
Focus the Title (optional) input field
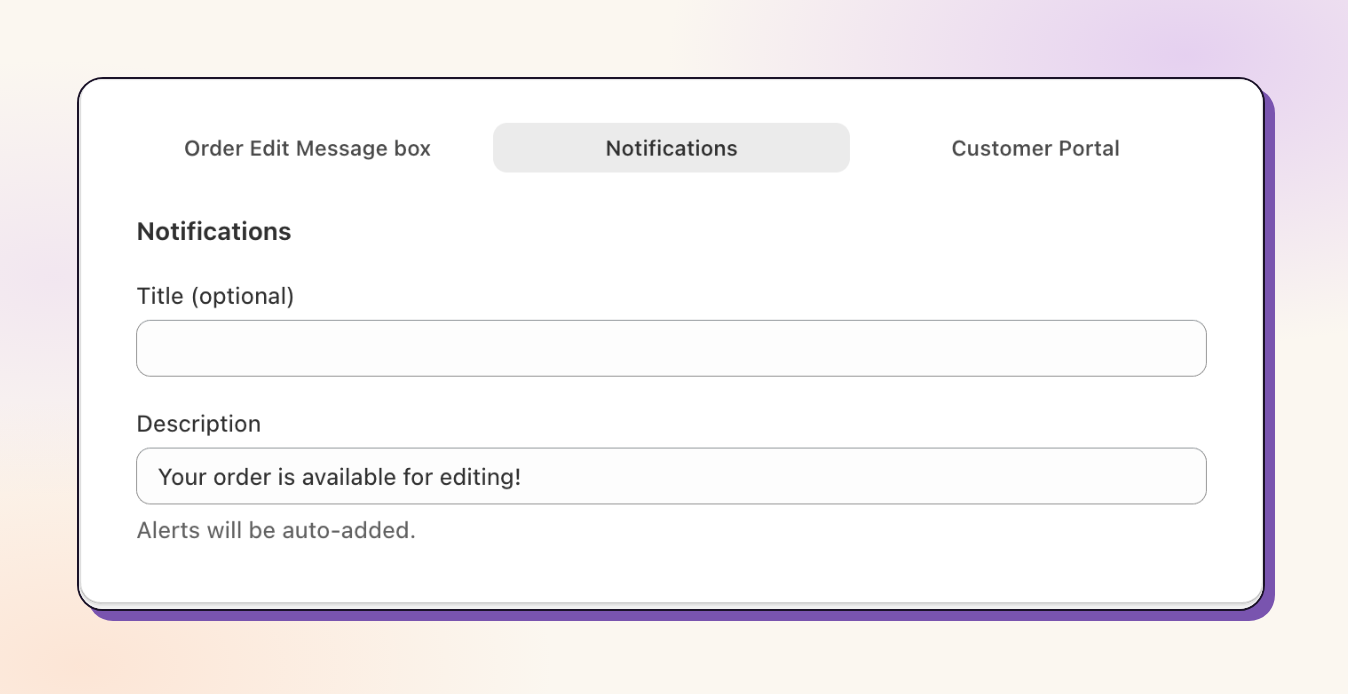click(x=671, y=348)
